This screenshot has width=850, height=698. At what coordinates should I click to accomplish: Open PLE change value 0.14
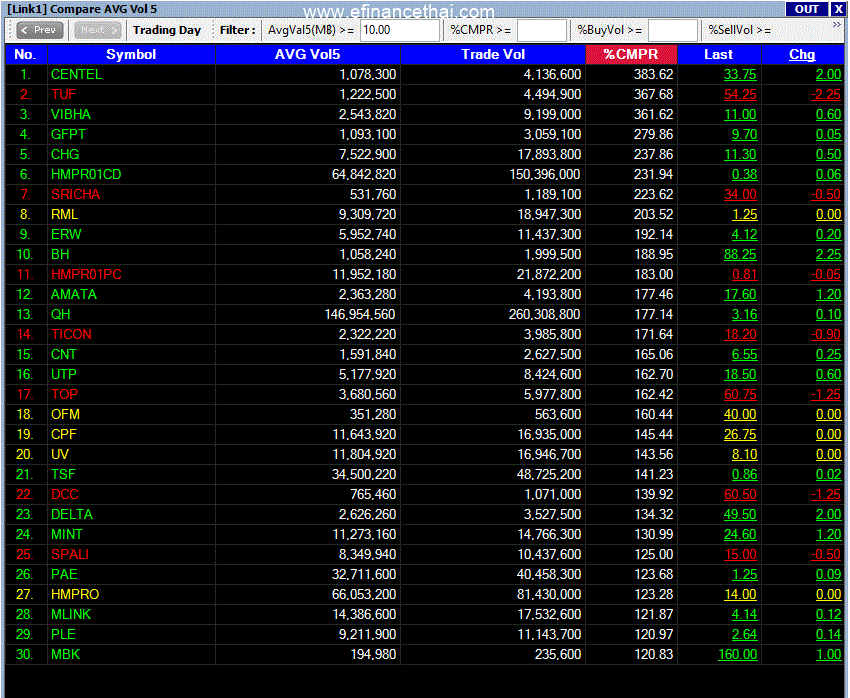point(828,635)
